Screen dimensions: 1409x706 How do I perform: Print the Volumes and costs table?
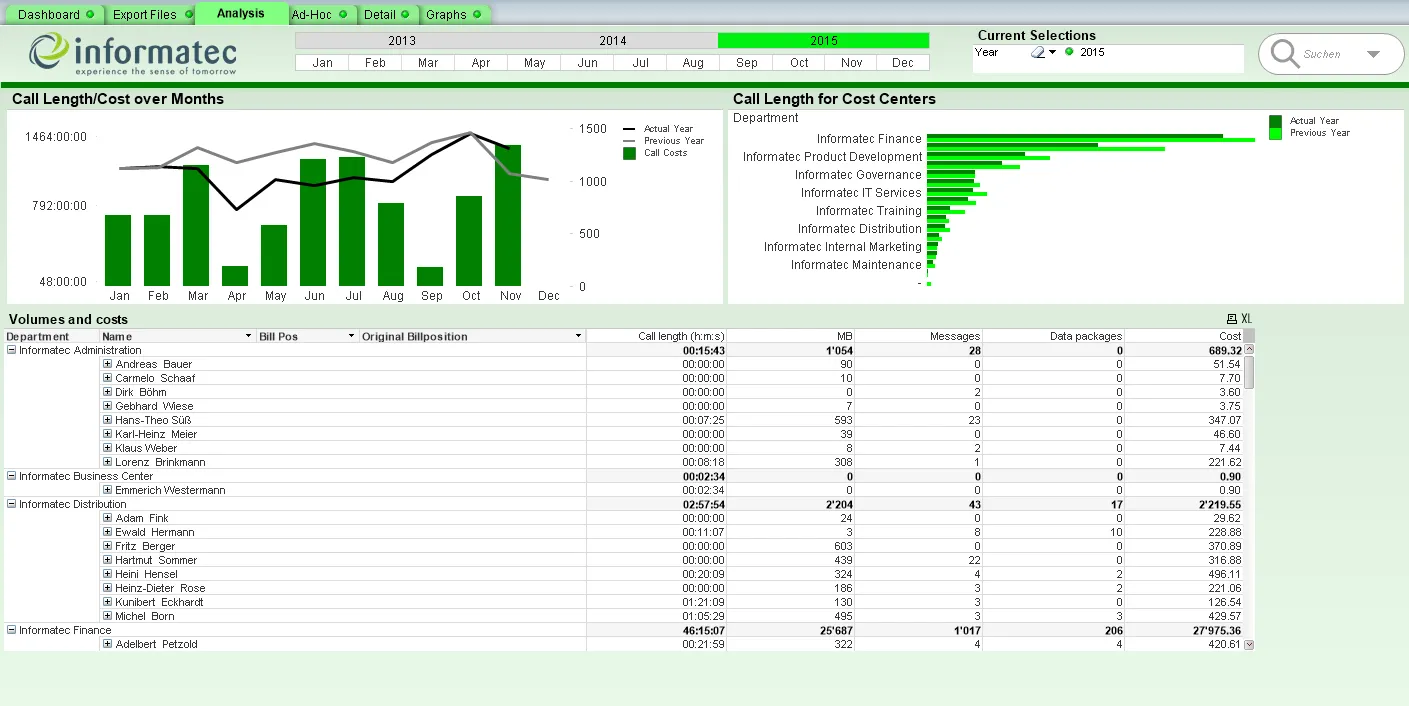pos(1231,319)
